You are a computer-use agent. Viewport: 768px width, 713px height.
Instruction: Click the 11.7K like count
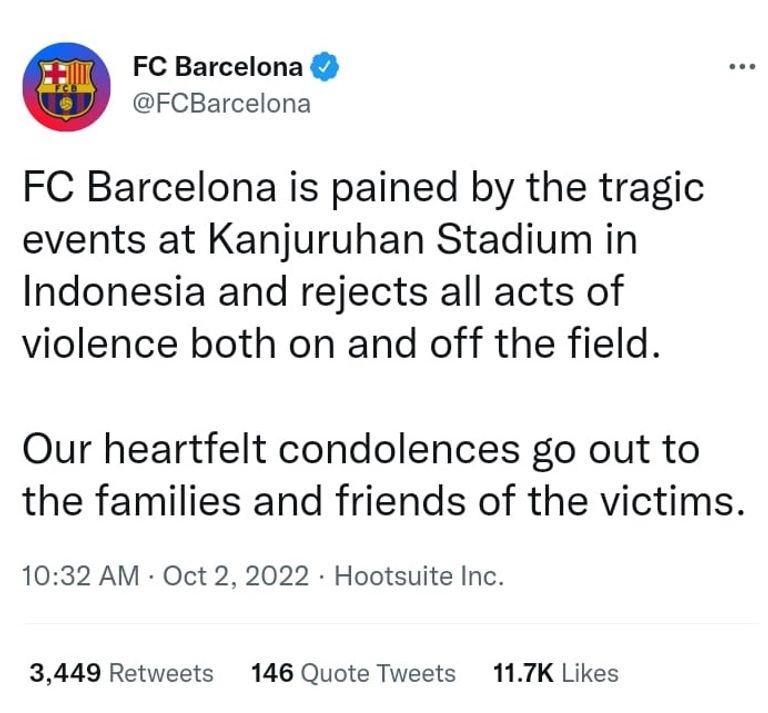[x=523, y=673]
